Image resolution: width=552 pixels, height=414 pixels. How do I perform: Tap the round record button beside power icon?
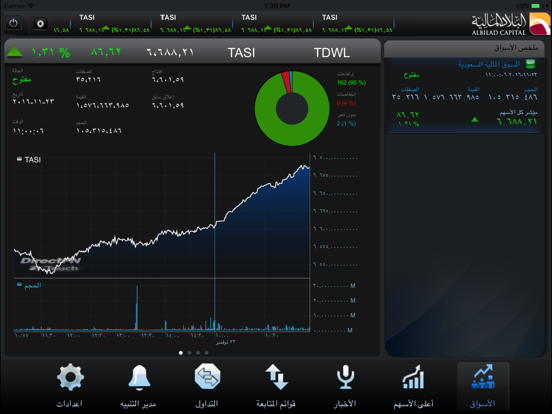coord(40,24)
